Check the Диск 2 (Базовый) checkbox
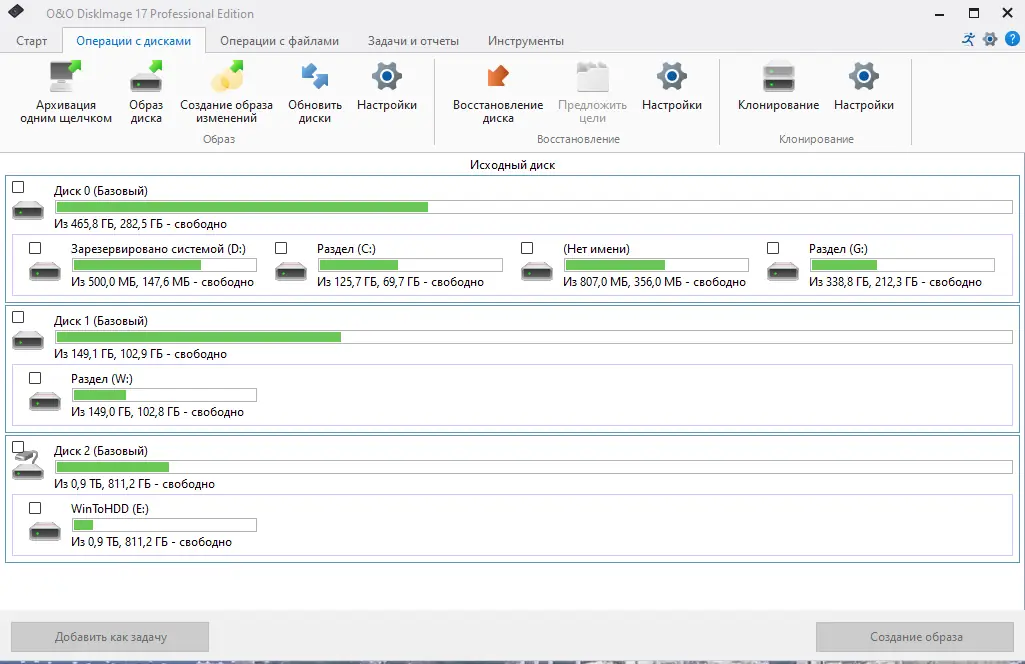The height and width of the screenshot is (664, 1025). click(x=18, y=447)
